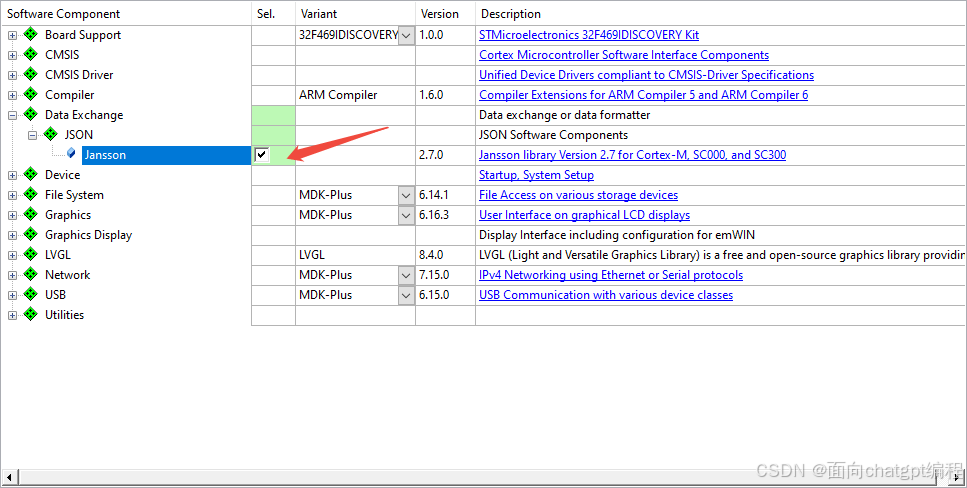Expand the USB tree node
This screenshot has height=488, width=967.
pos(12,295)
